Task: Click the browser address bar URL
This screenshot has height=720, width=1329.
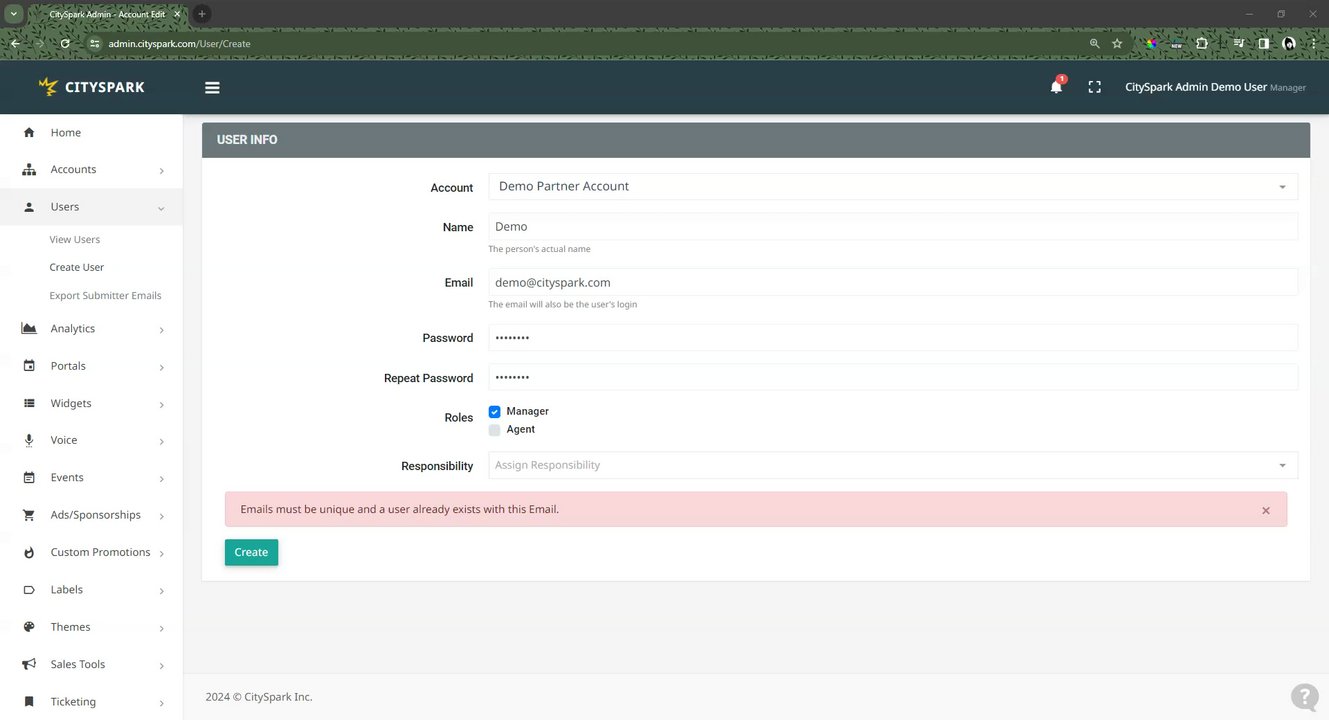Action: coord(180,44)
